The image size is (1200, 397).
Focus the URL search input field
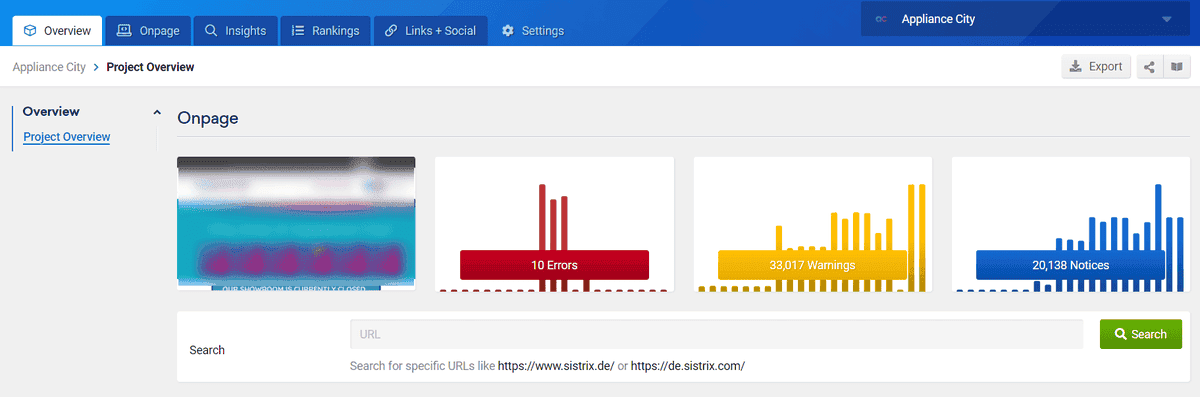(x=717, y=334)
